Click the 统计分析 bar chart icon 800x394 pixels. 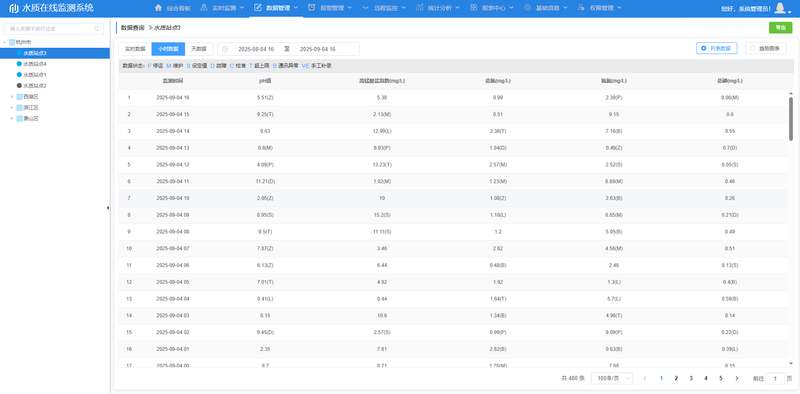(x=419, y=8)
